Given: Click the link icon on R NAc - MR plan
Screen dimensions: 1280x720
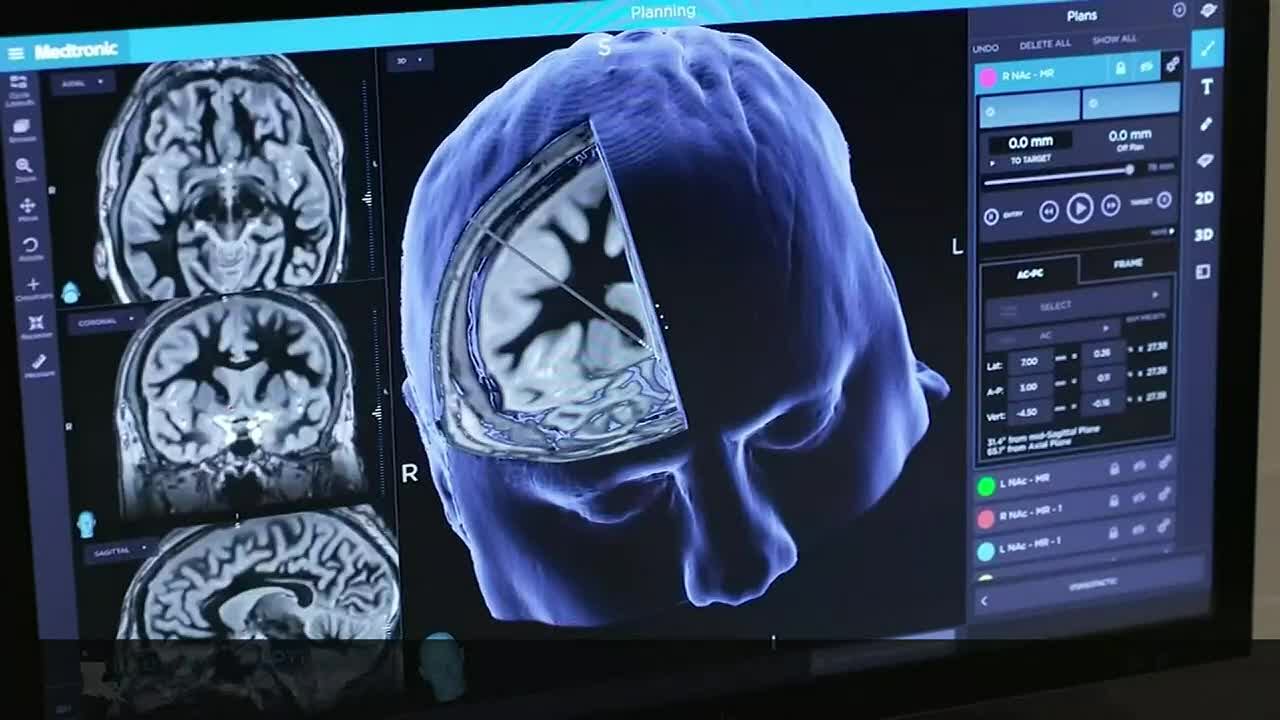Looking at the screenshot, I should tap(1171, 66).
